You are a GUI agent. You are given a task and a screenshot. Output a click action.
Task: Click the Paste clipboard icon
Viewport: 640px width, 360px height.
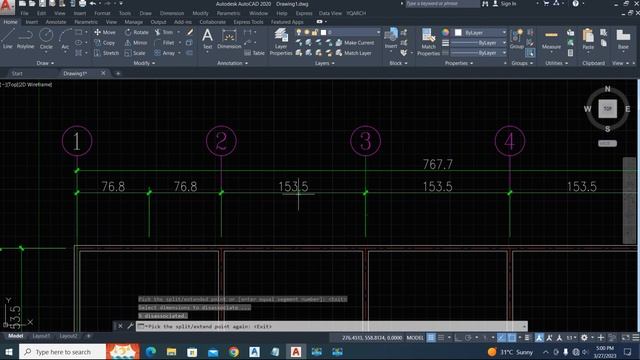click(x=588, y=39)
